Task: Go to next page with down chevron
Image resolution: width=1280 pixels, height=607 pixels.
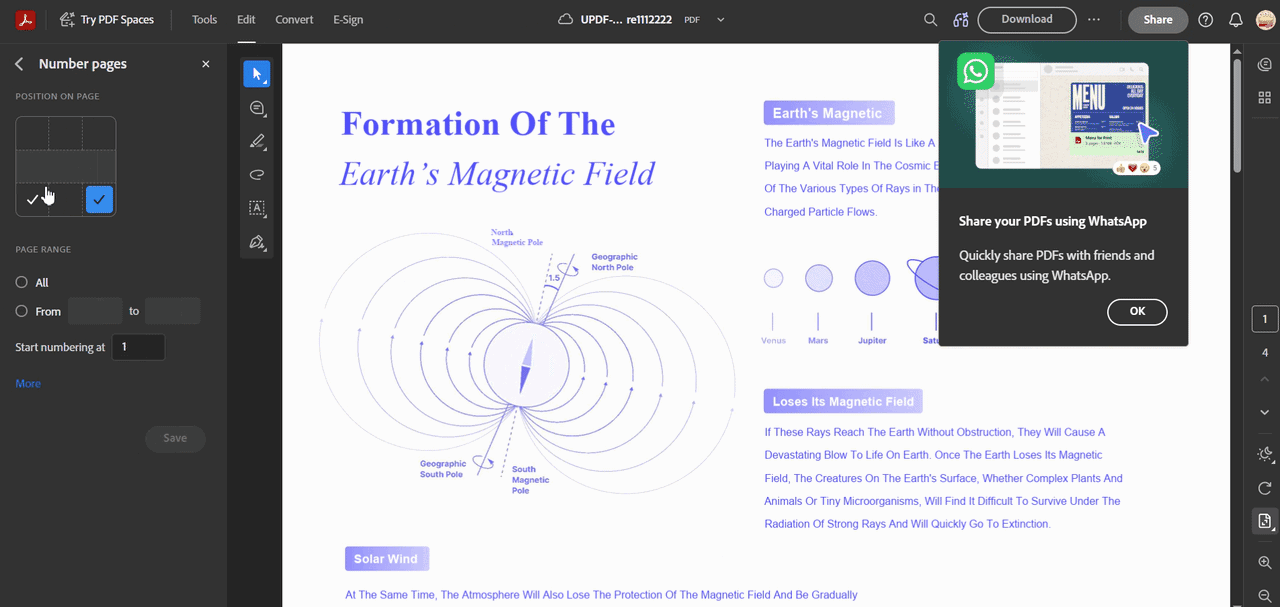Action: point(1265,412)
